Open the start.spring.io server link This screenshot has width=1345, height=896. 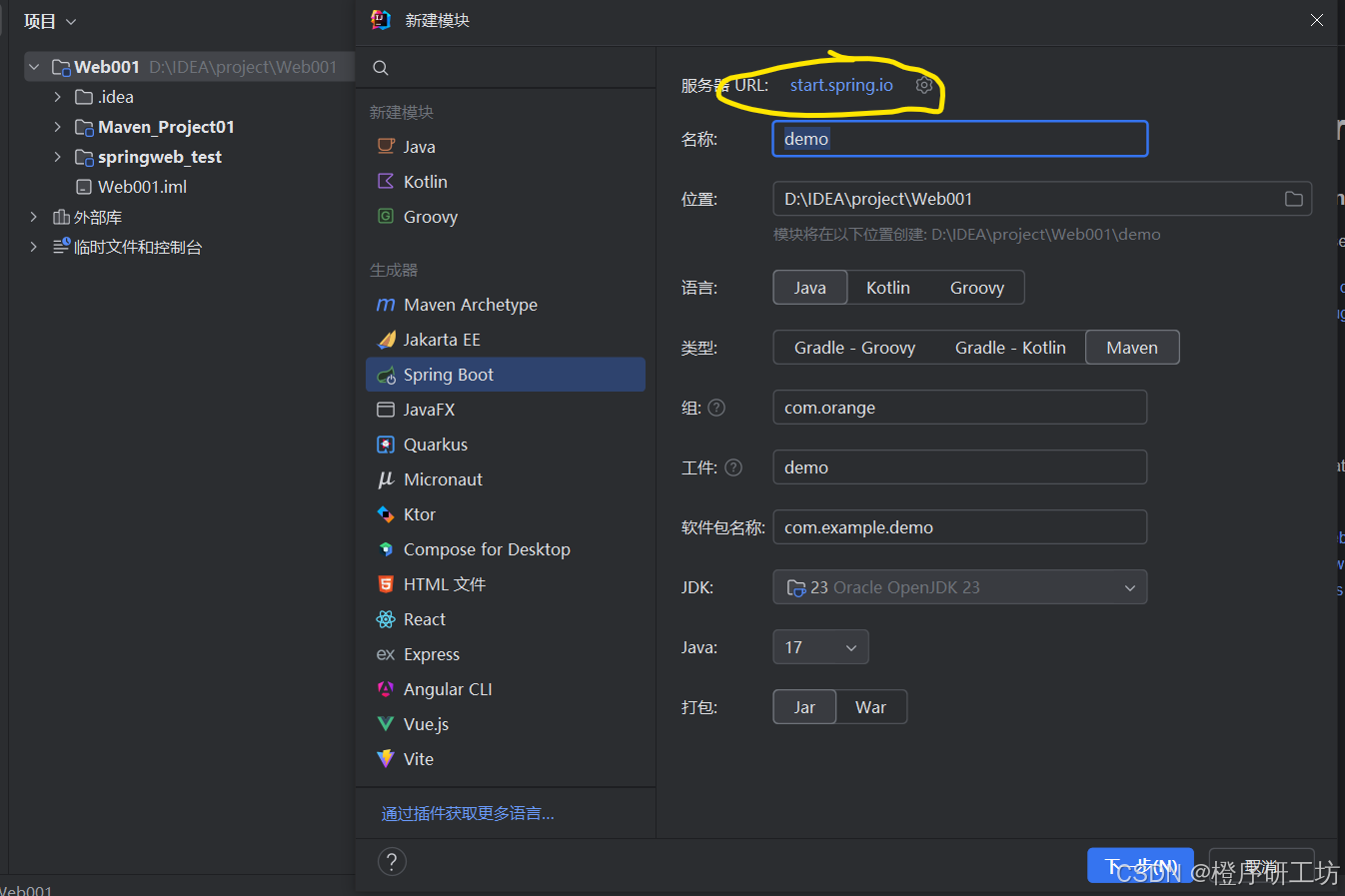click(841, 85)
